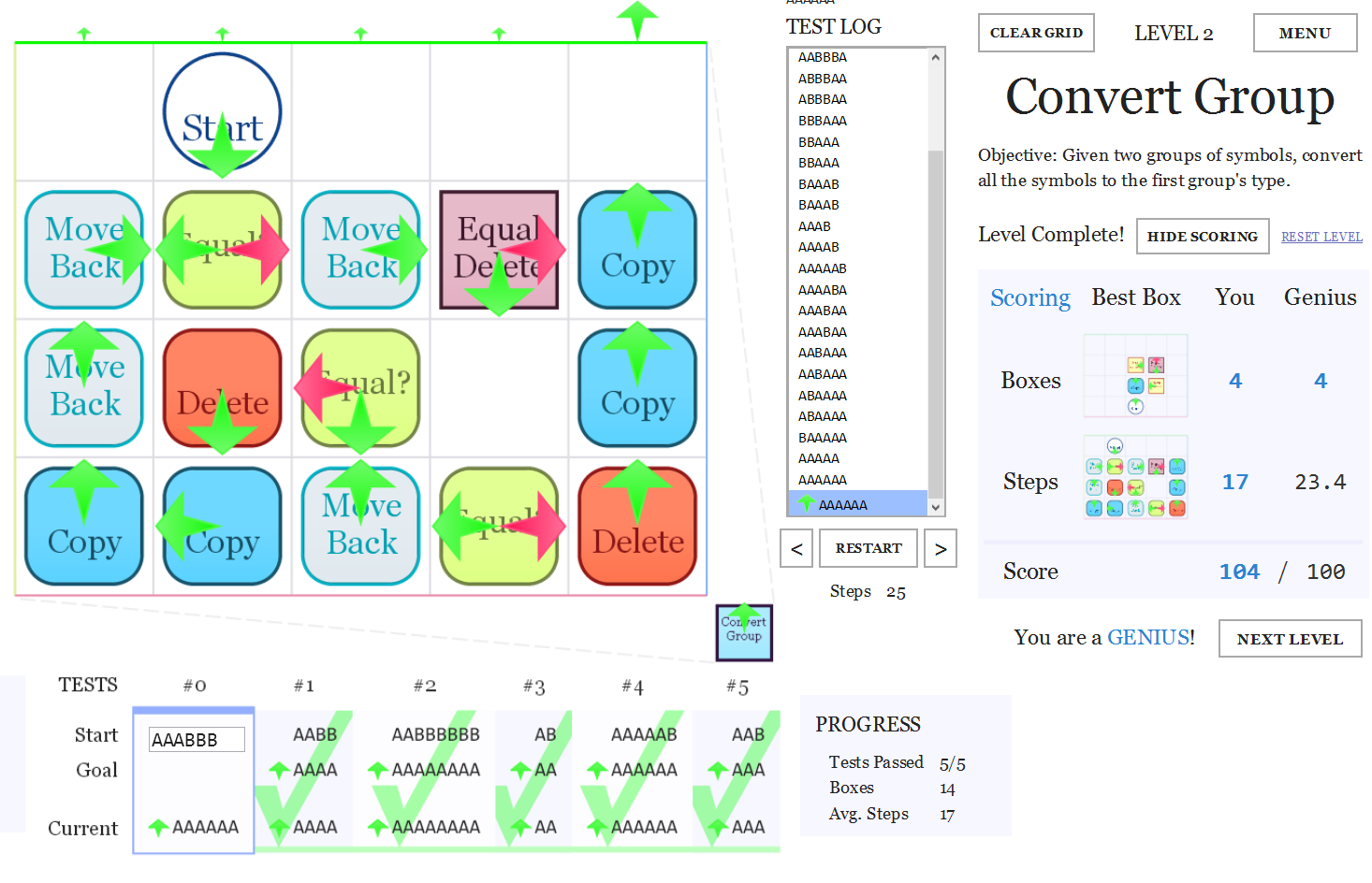Click the test log scrollbar thumb
The image size is (1372, 883).
(936, 324)
